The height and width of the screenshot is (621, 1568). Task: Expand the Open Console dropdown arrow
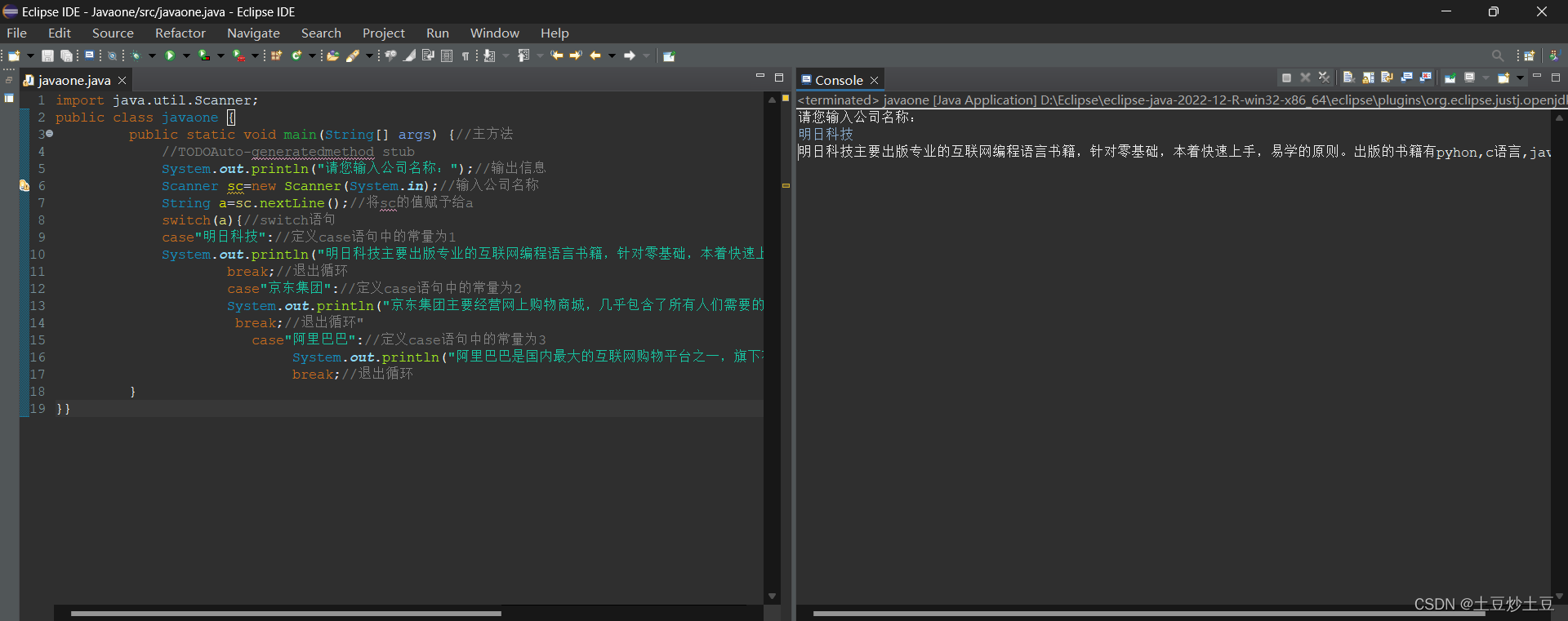point(1520,78)
